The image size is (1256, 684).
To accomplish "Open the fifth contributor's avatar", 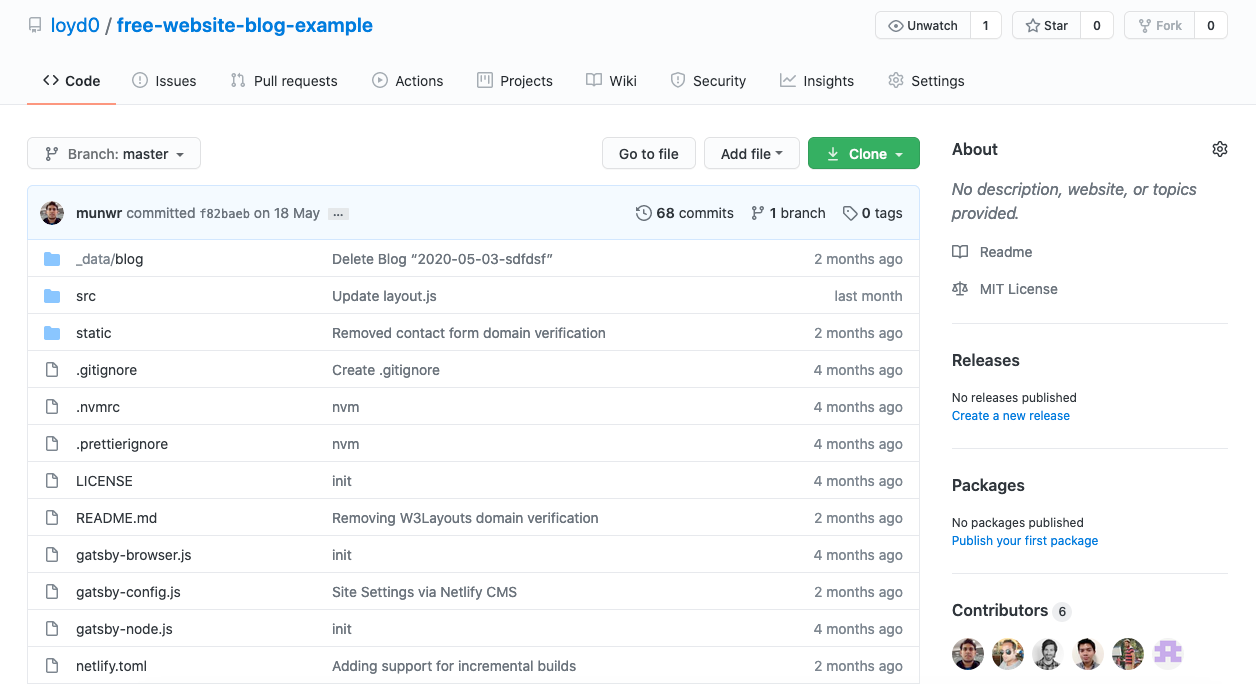I will click(1128, 654).
